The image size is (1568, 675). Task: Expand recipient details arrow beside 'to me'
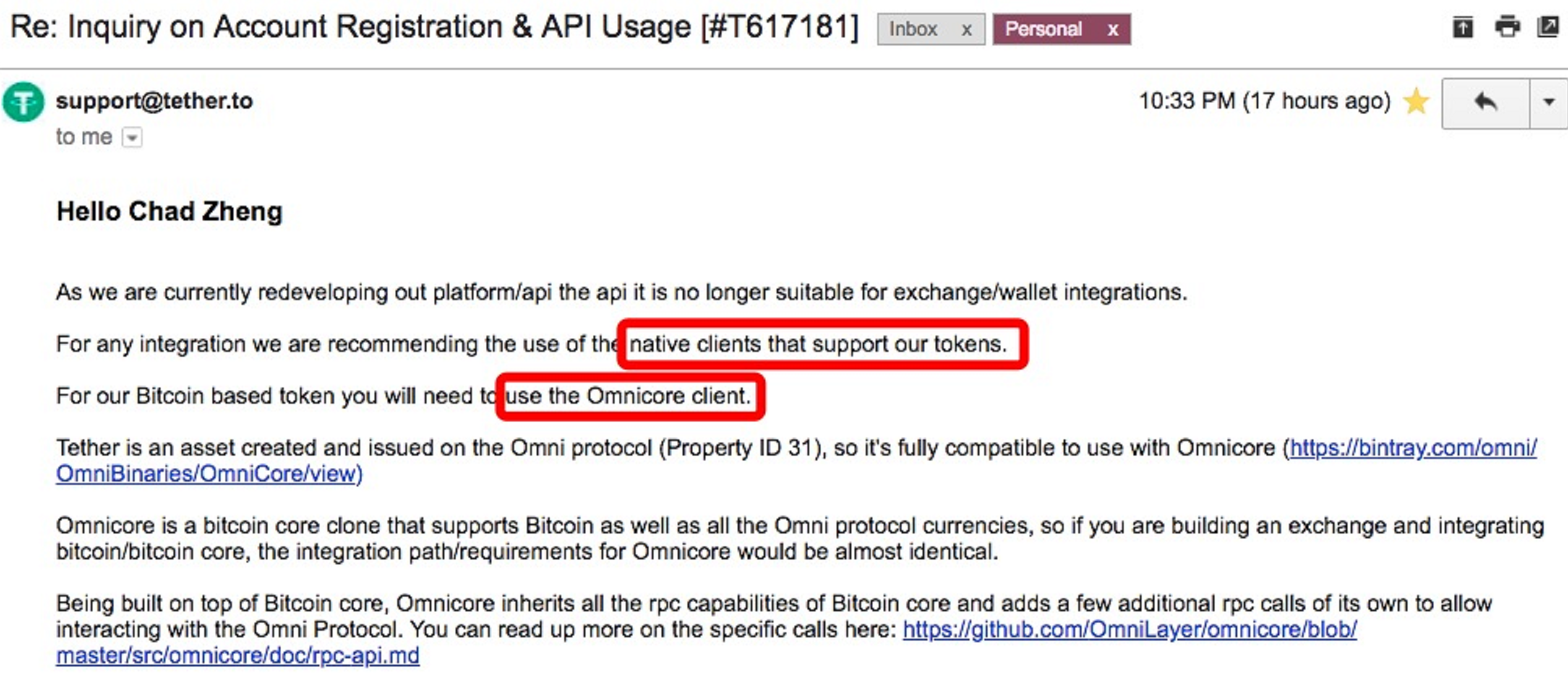click(x=132, y=138)
